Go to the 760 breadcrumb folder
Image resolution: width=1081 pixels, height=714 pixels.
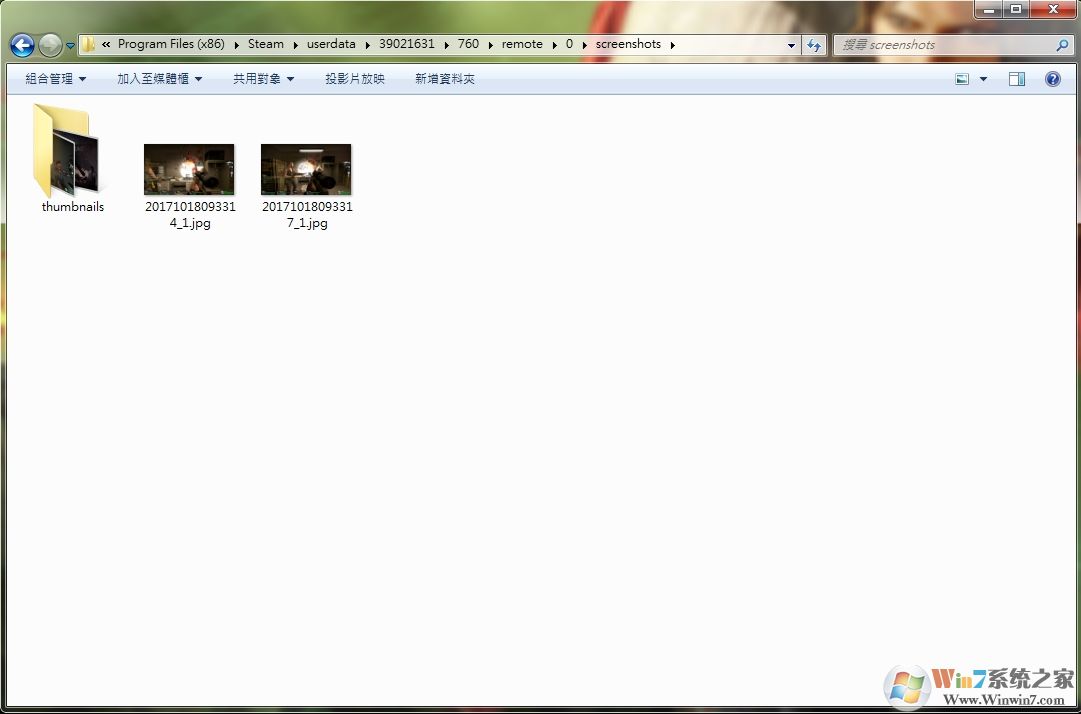click(468, 44)
